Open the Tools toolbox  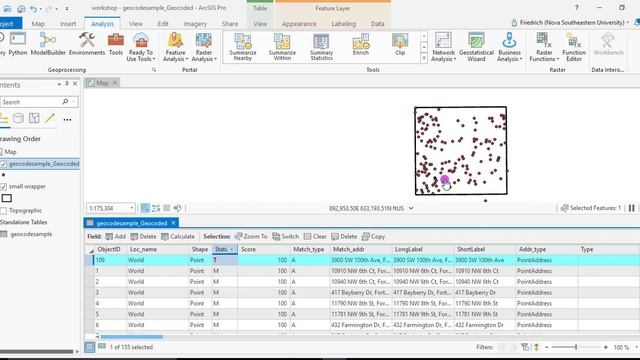(116, 44)
